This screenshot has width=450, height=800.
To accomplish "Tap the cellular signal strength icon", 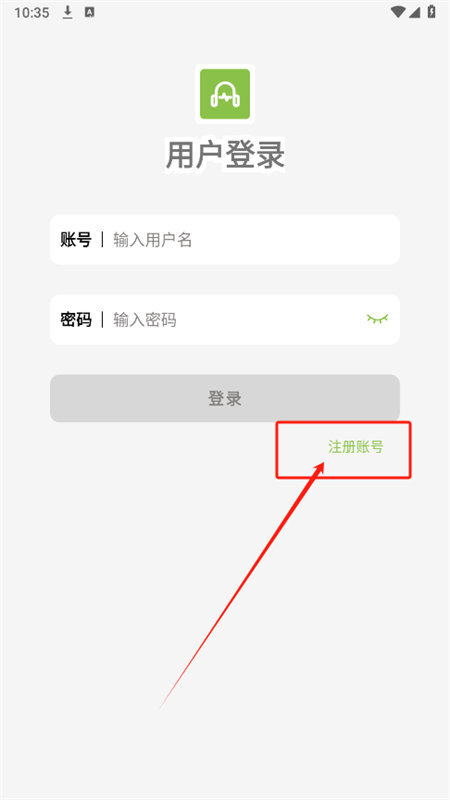I will click(x=414, y=12).
